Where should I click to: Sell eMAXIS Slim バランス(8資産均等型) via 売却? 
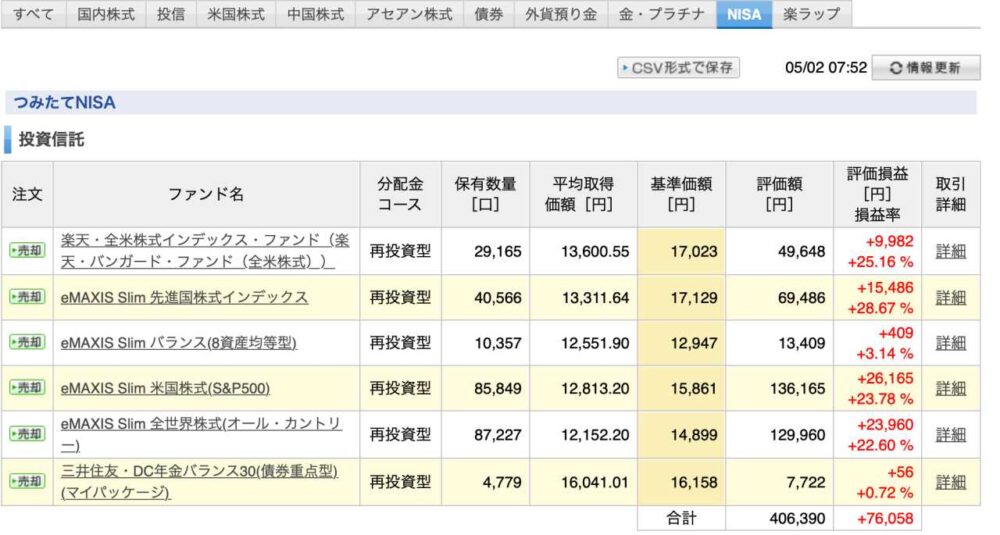(x=27, y=342)
